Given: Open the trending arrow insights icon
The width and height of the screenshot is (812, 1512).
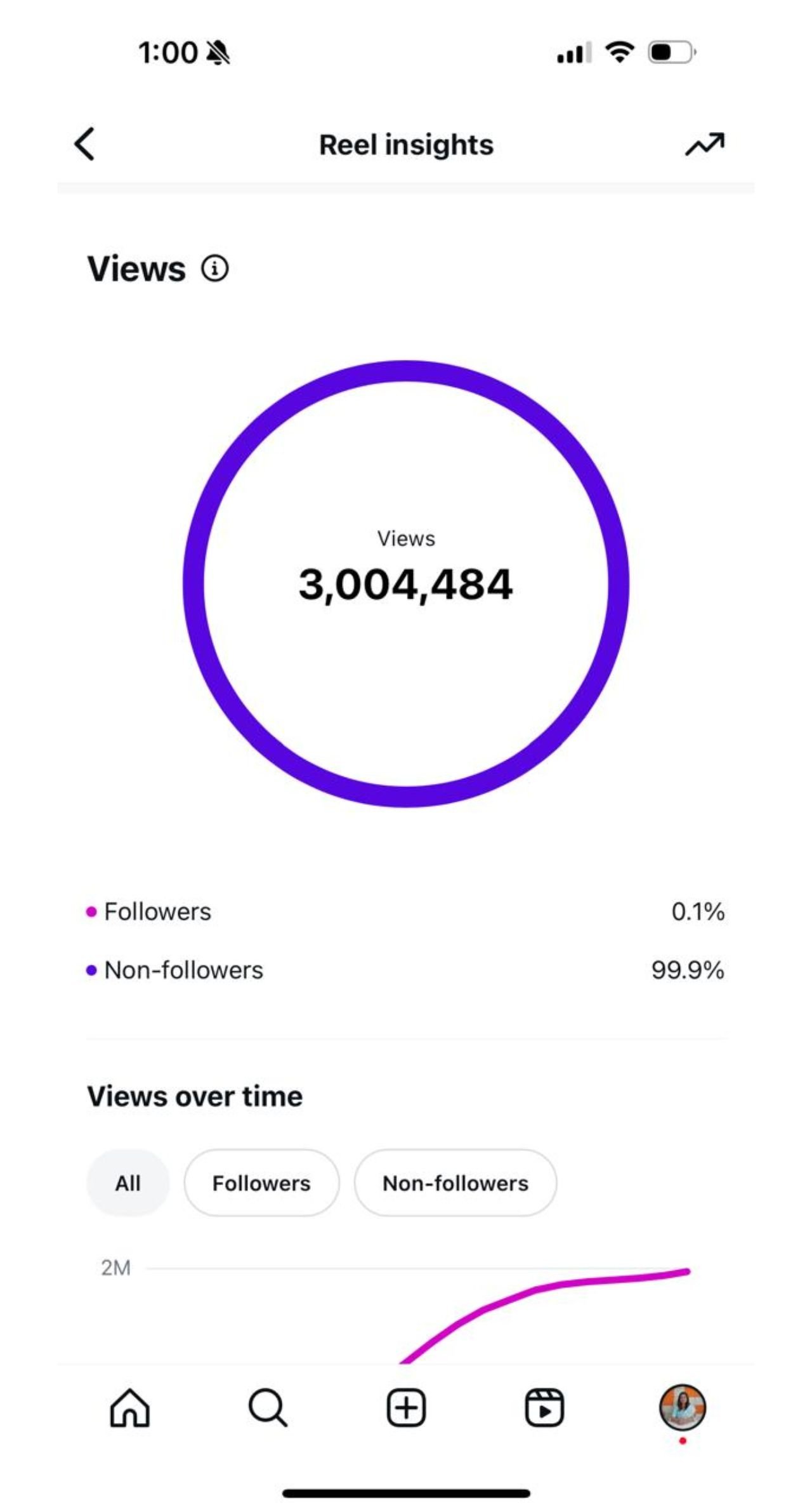Looking at the screenshot, I should [x=704, y=145].
